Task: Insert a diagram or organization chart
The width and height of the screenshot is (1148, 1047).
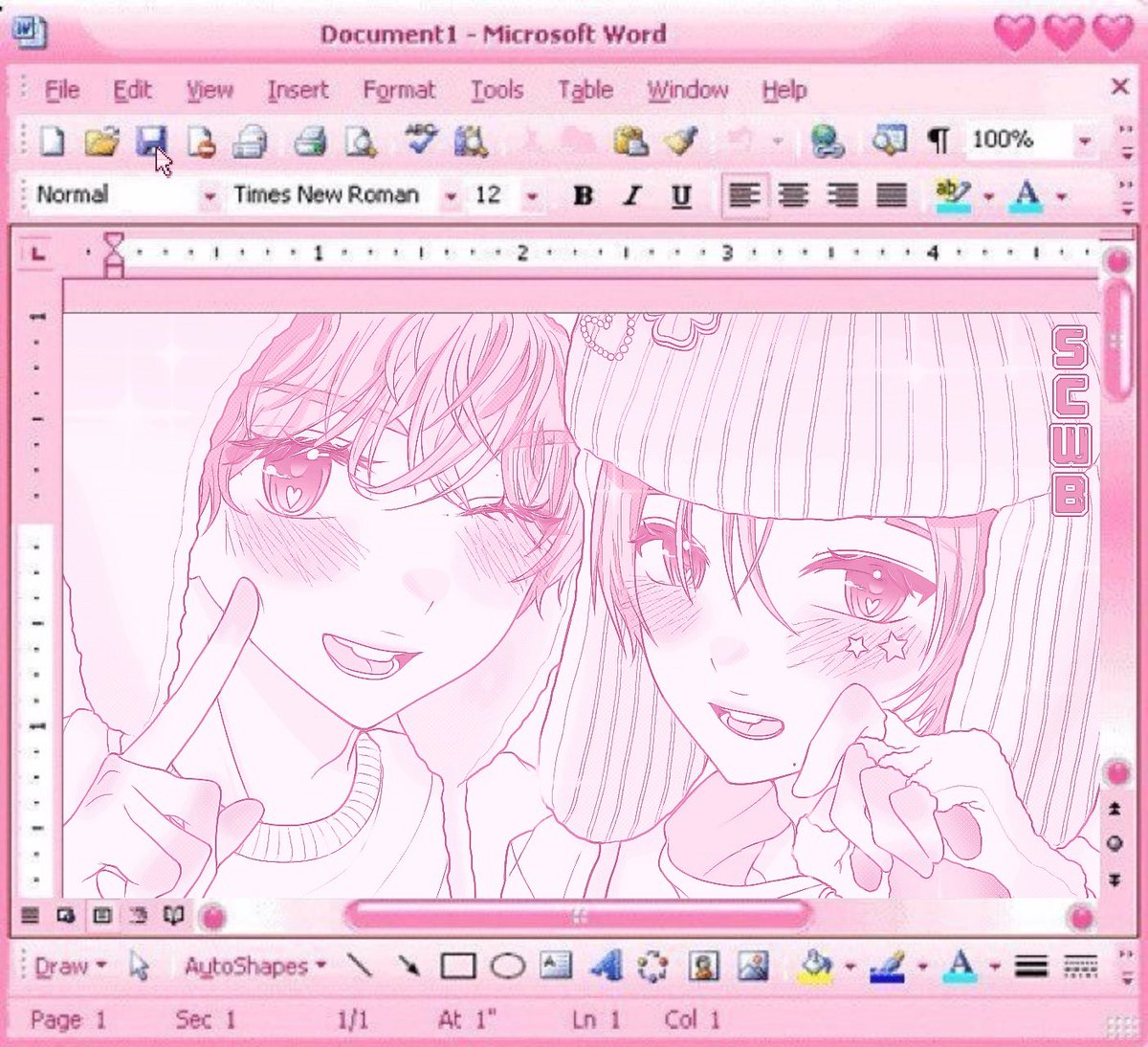Action: click(653, 967)
